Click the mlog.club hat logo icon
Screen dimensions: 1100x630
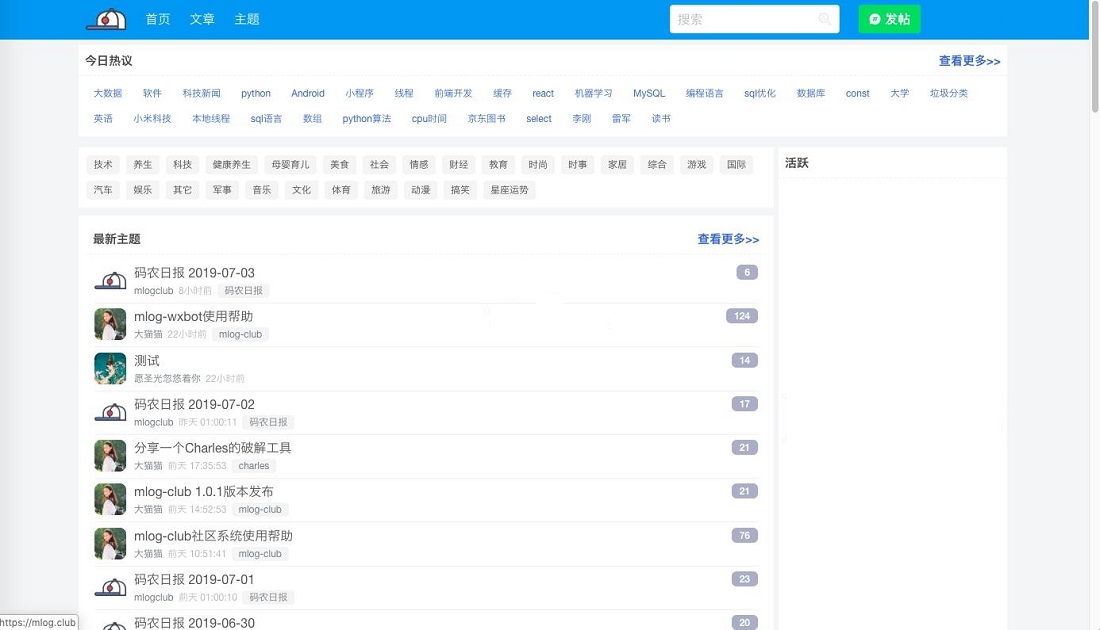pyautogui.click(x=107, y=18)
